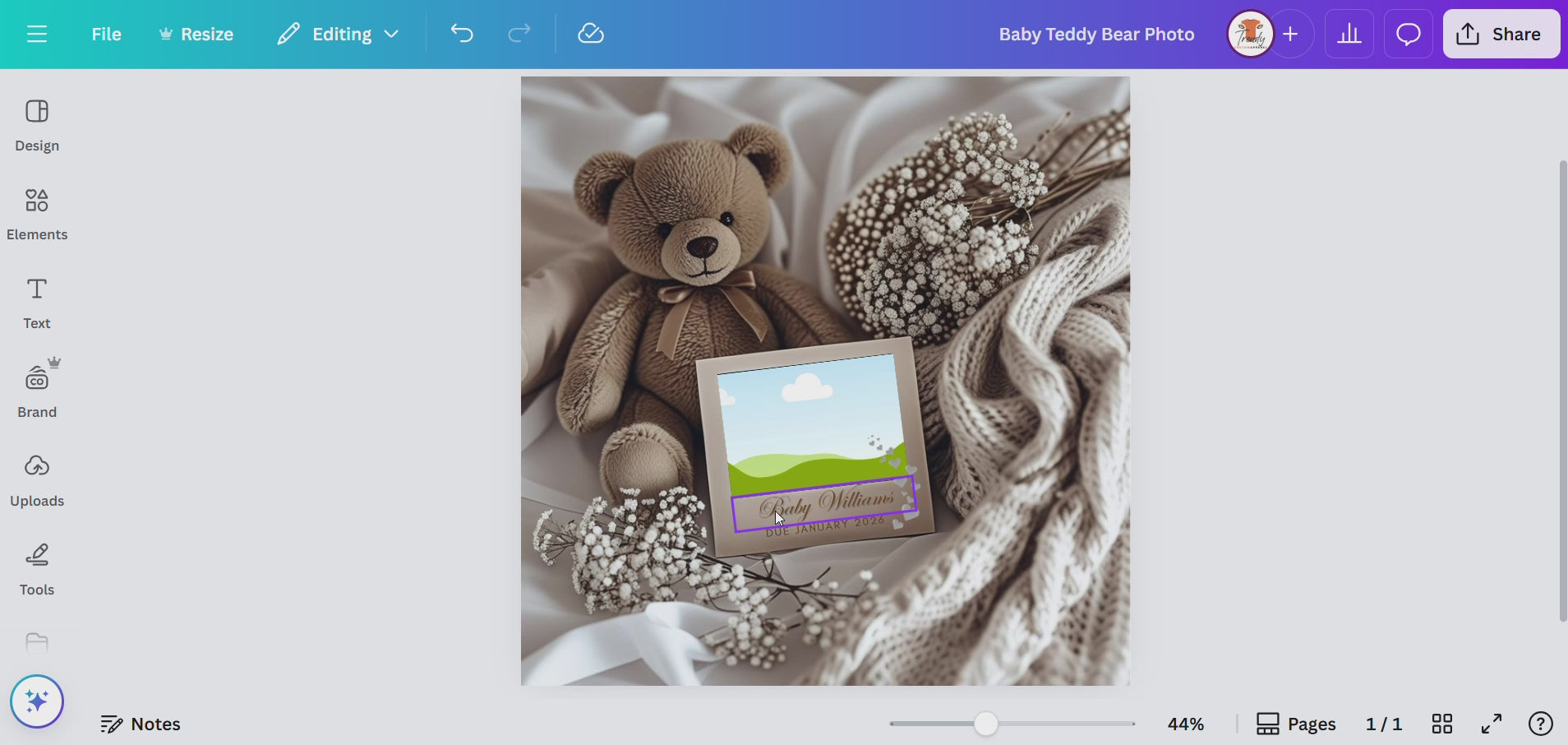
Task: Click the vertical scrollbar on the right
Action: (x=1563, y=391)
